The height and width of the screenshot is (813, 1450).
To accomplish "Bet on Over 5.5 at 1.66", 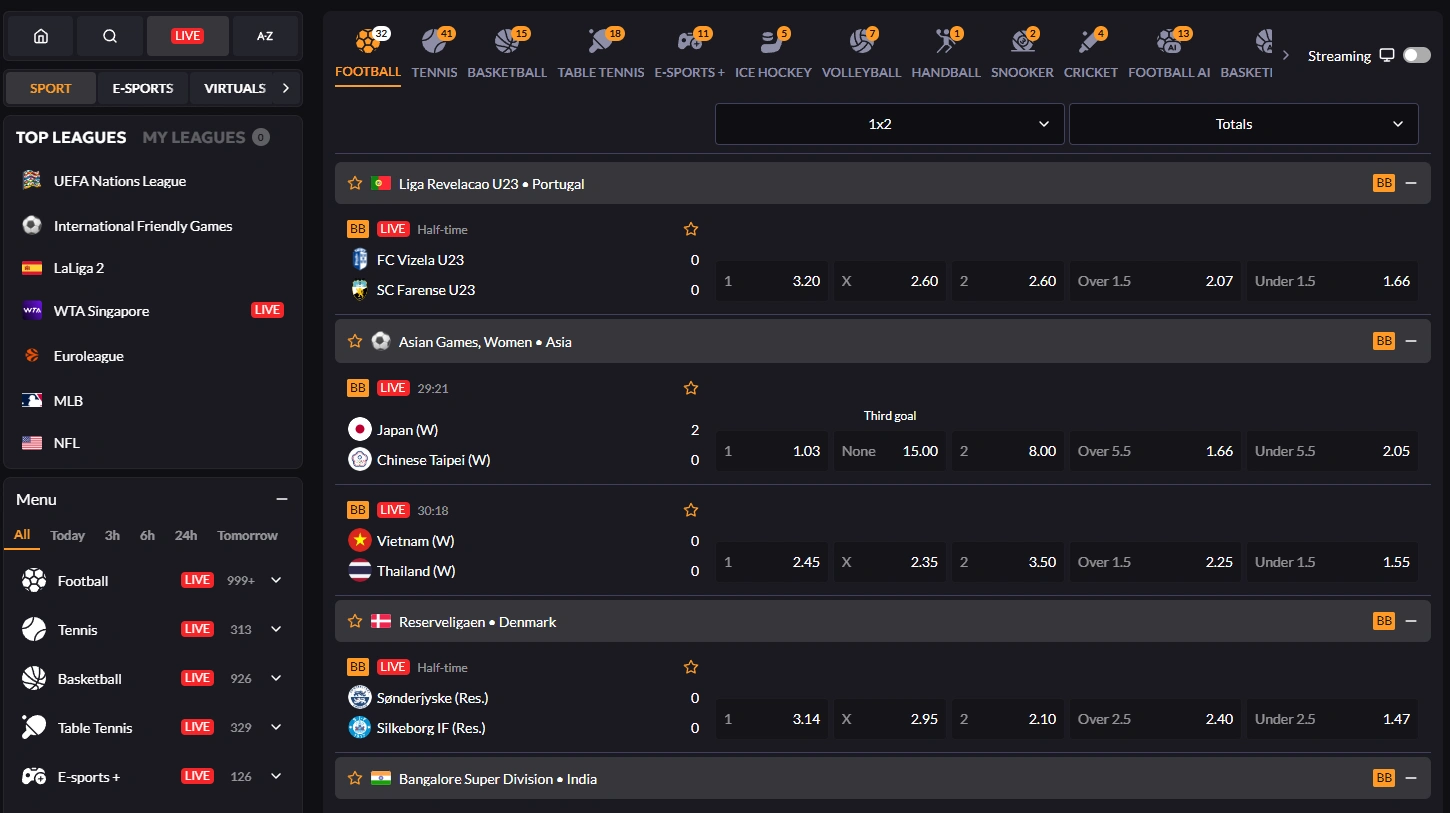I will coord(1155,451).
